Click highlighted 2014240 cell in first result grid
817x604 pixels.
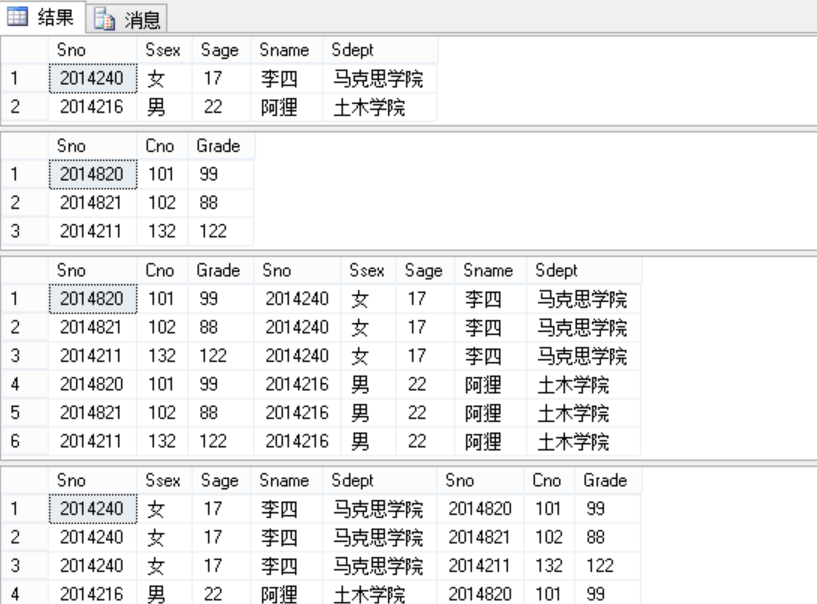[93, 78]
